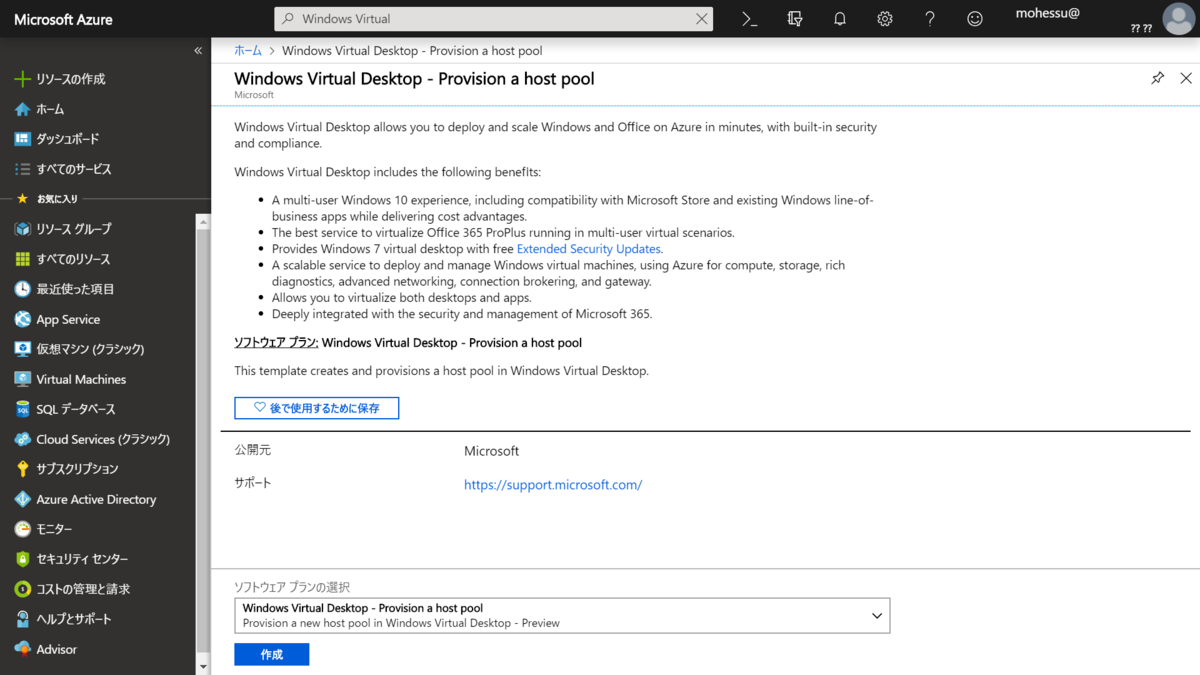Open Virtual Machines label in sidebar
This screenshot has width=1200, height=675.
tap(81, 379)
